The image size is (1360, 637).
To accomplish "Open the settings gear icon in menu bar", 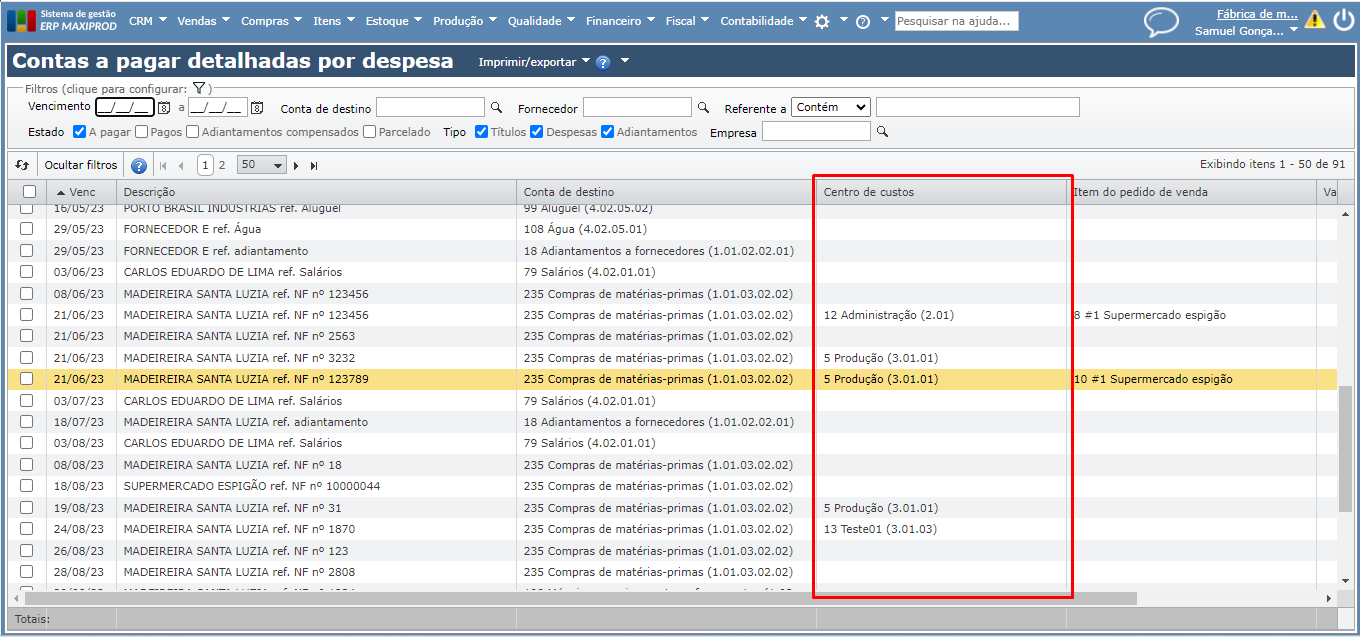I will (x=822, y=21).
